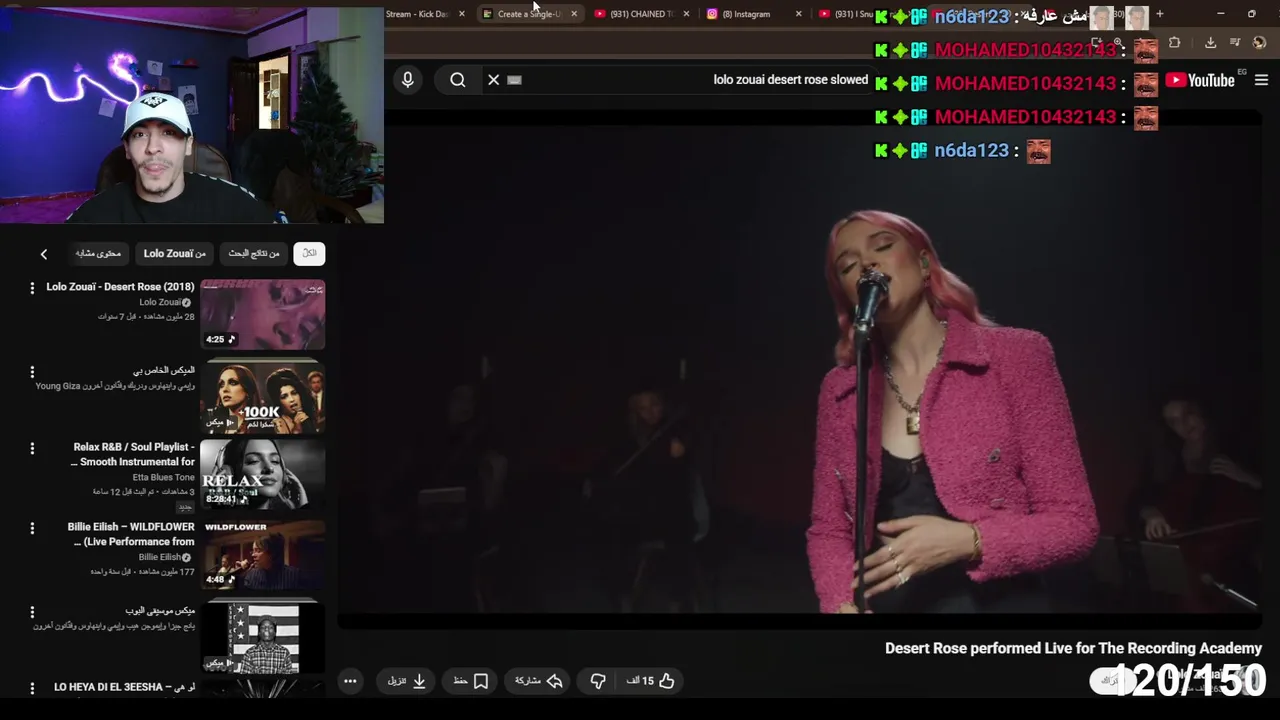Viewport: 1280px width, 720px height.
Task: Click the تنزيل download button
Action: click(407, 681)
